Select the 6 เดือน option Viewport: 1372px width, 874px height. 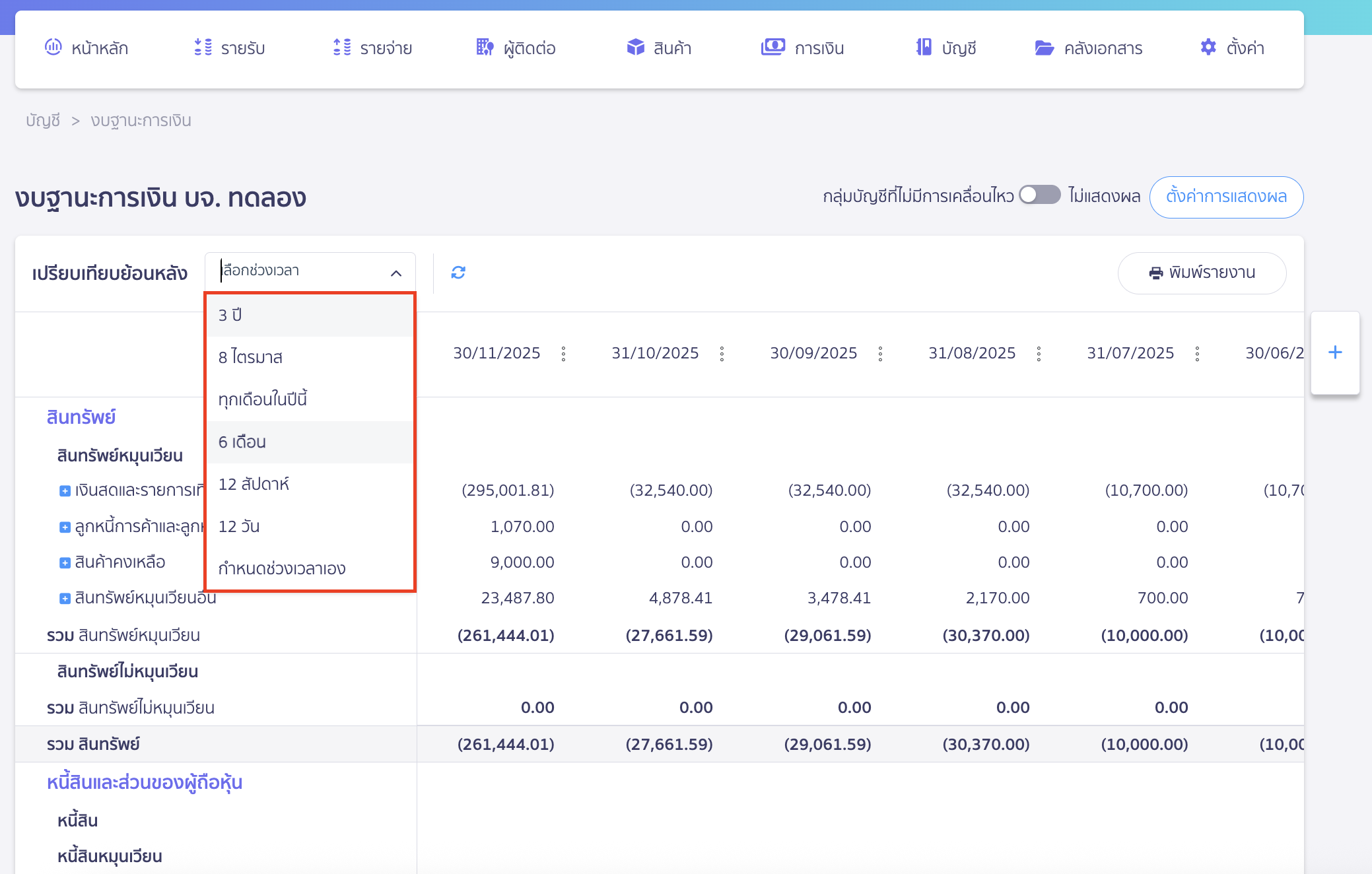point(242,442)
